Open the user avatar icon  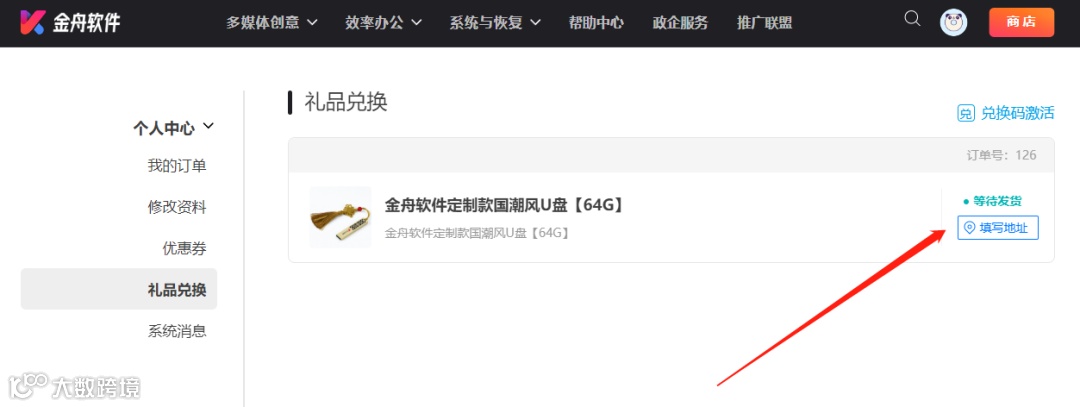pos(953,23)
